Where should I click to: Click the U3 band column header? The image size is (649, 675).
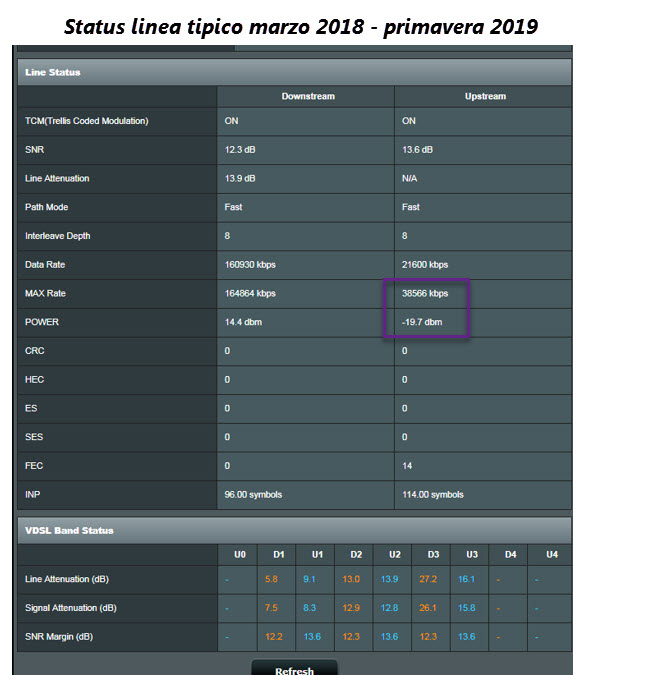[x=472, y=555]
